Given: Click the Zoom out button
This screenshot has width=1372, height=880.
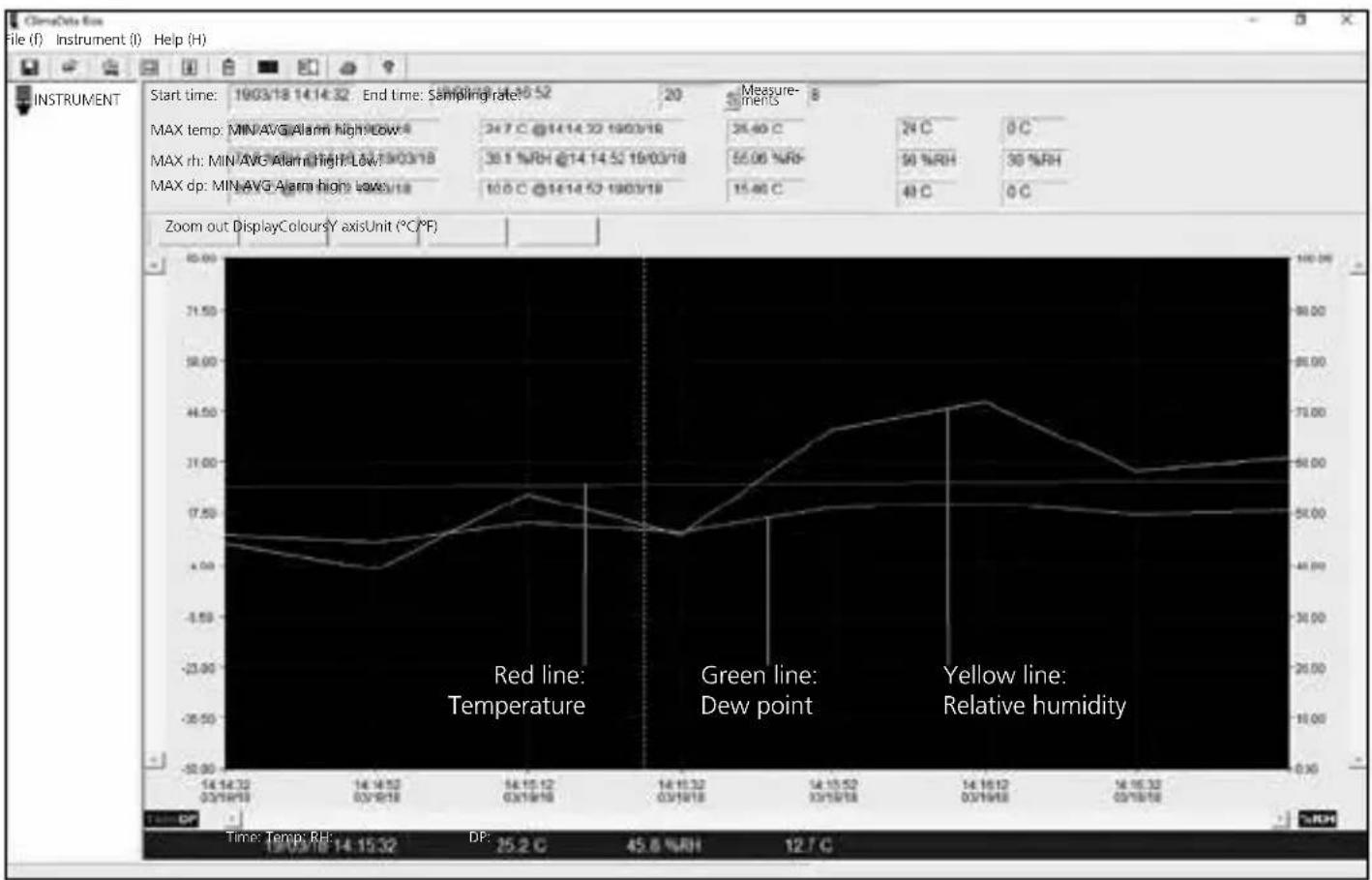Looking at the screenshot, I should pos(197,230).
